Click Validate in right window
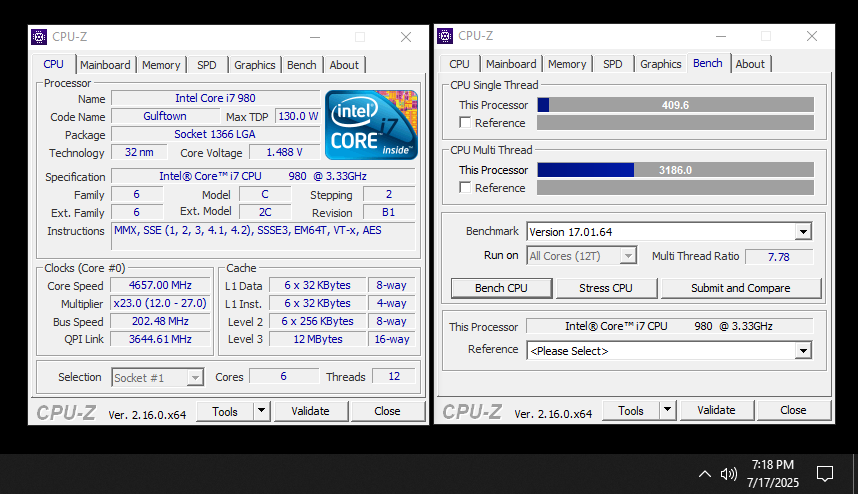Screen dimensions: 858x494 716,410
